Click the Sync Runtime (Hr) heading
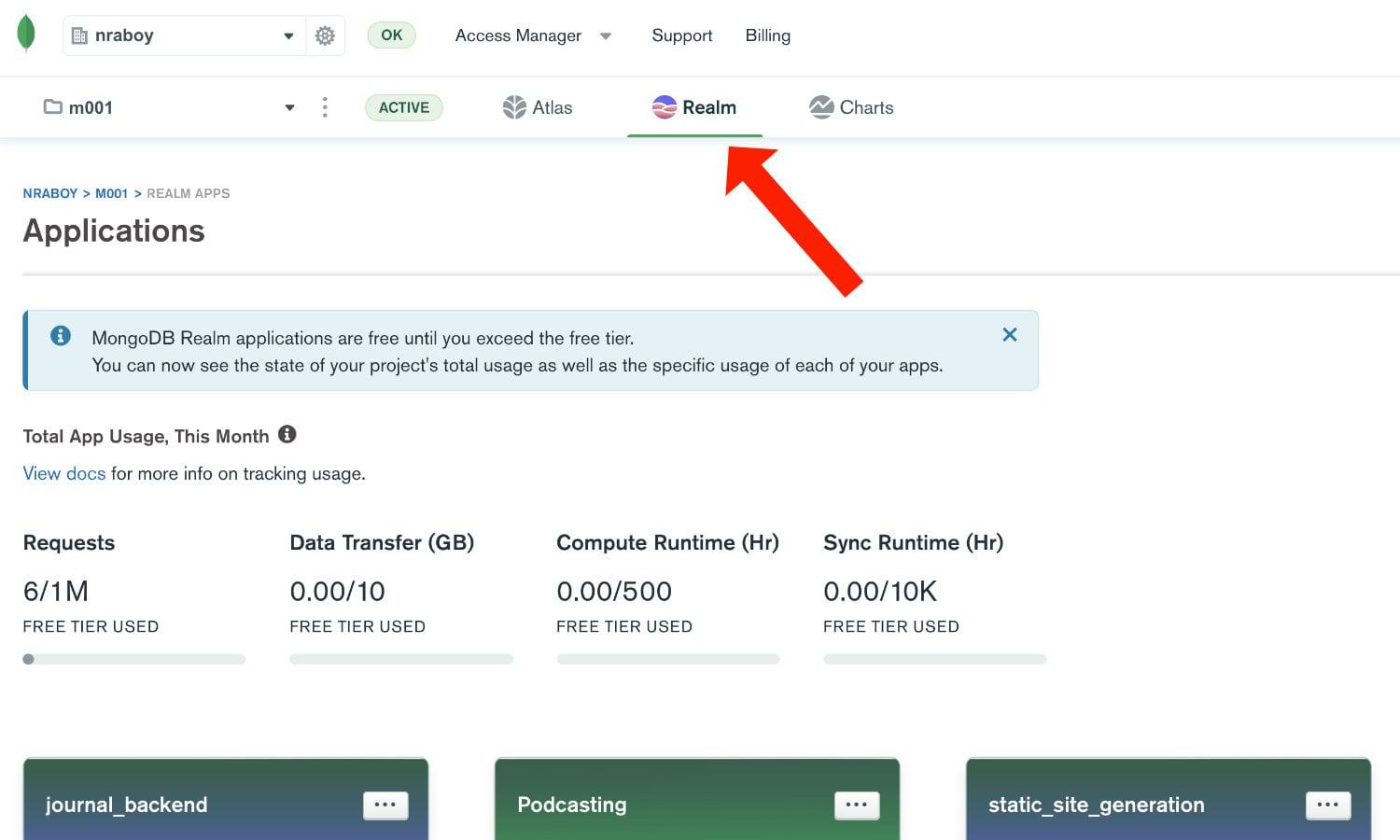 coord(913,542)
